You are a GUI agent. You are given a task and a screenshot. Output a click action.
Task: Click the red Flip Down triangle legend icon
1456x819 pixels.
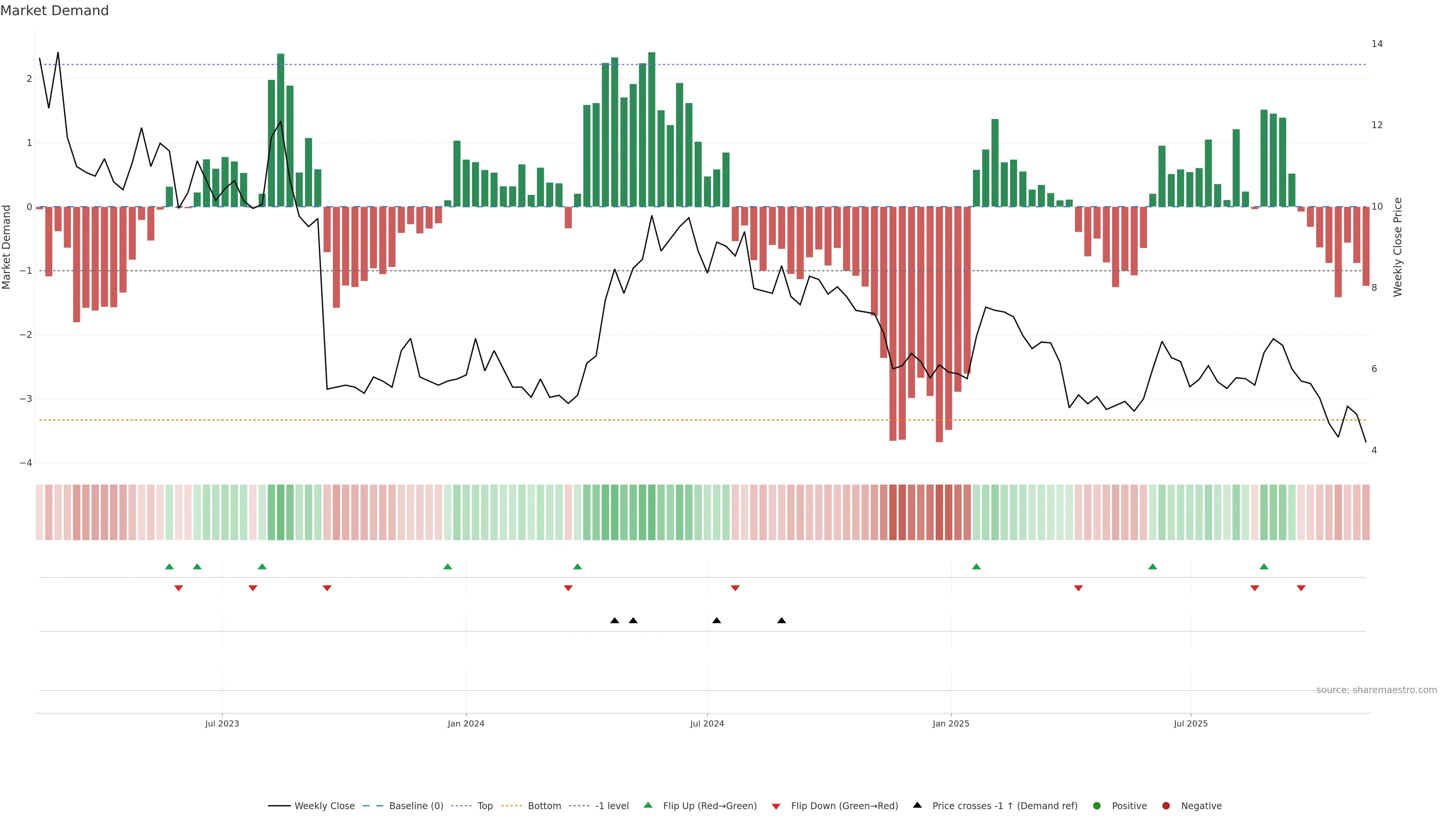click(775, 806)
